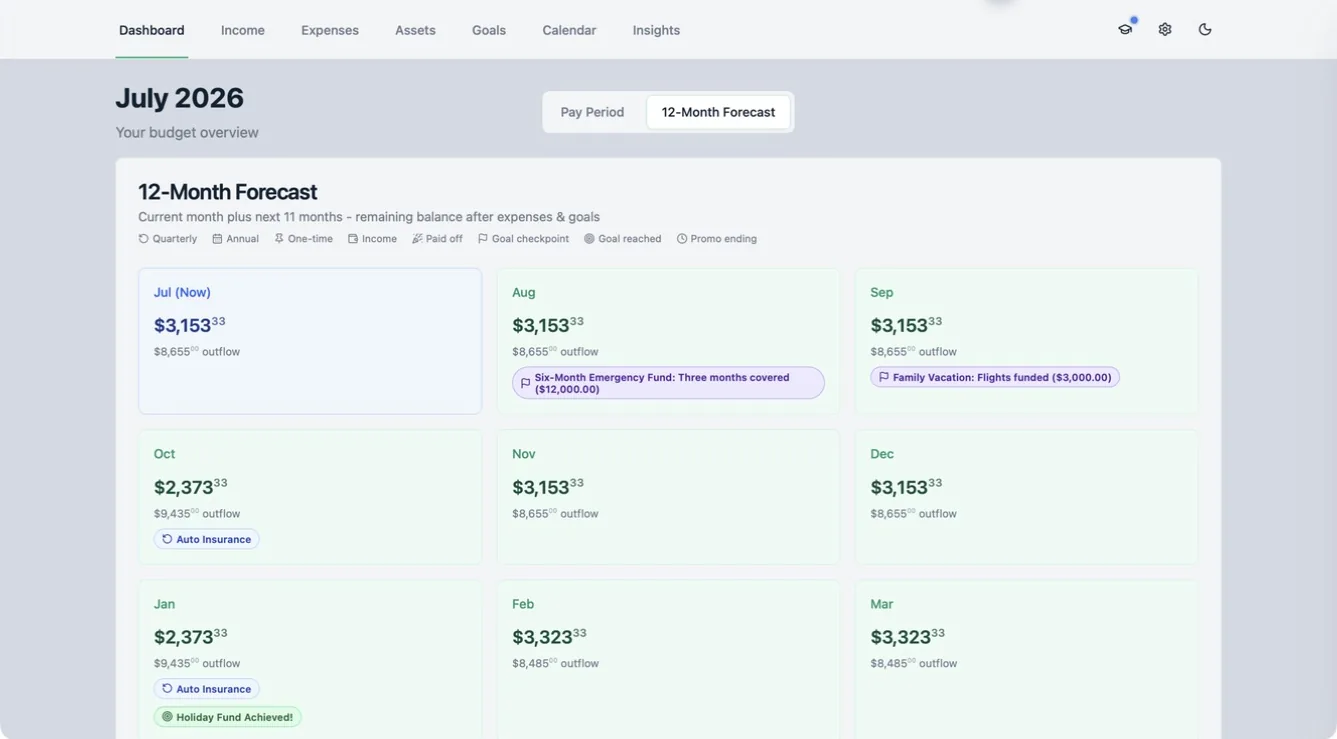Image resolution: width=1337 pixels, height=739 pixels.
Task: Click the target icon in Holiday Fund badge
Action: point(167,717)
